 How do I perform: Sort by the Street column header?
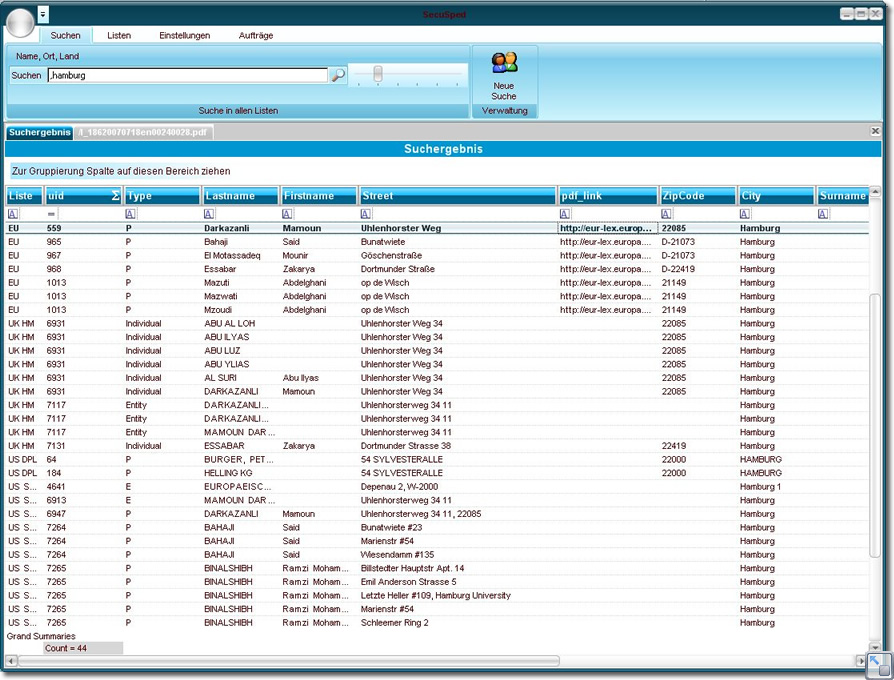pyautogui.click(x=456, y=196)
